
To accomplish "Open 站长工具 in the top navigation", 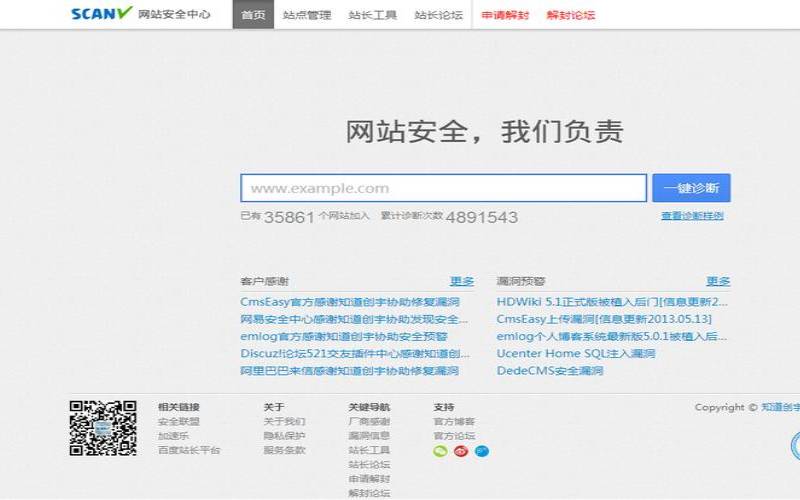I will (x=372, y=15).
